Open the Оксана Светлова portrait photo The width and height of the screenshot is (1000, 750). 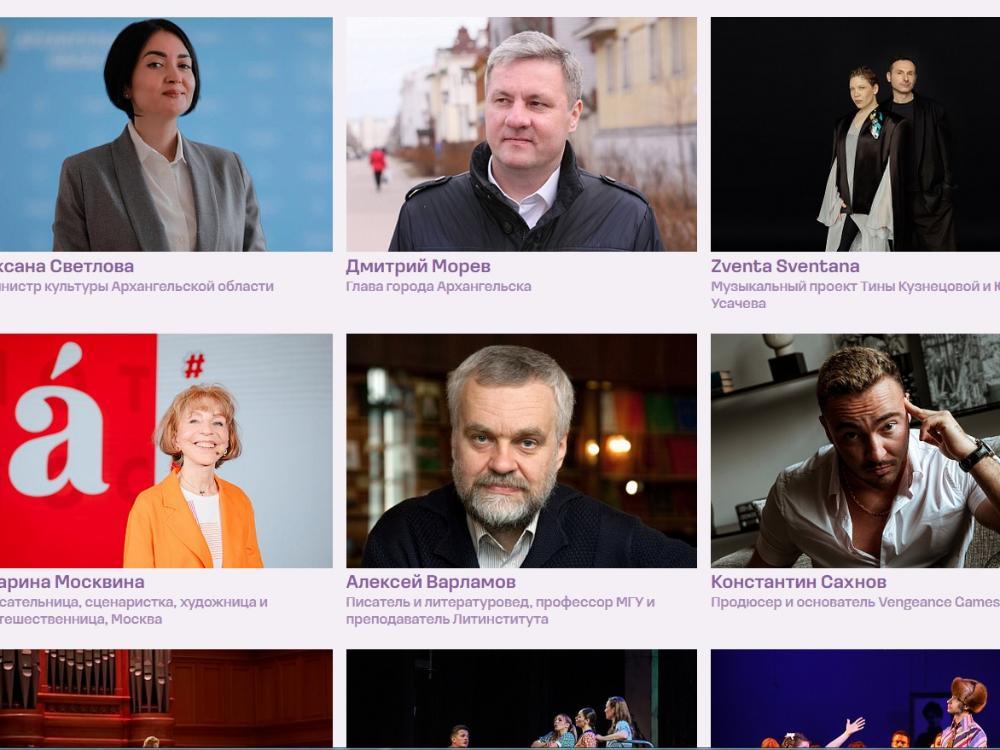coord(166,134)
